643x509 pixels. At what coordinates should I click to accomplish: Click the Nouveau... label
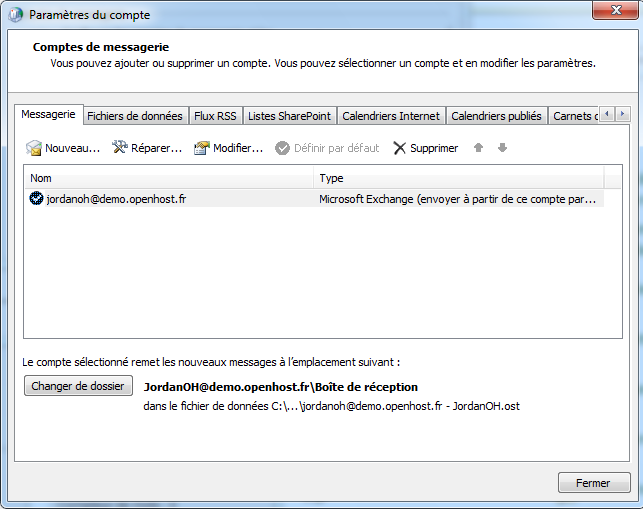point(73,148)
